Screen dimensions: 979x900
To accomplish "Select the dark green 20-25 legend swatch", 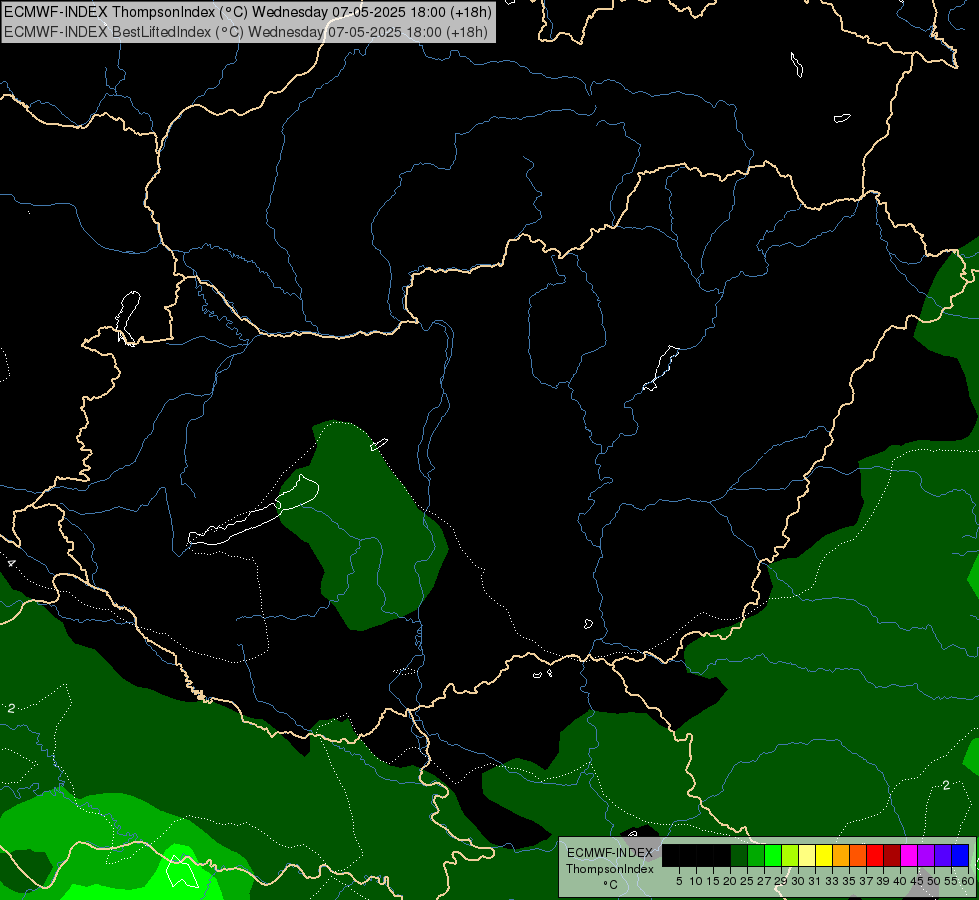I will click(x=739, y=855).
